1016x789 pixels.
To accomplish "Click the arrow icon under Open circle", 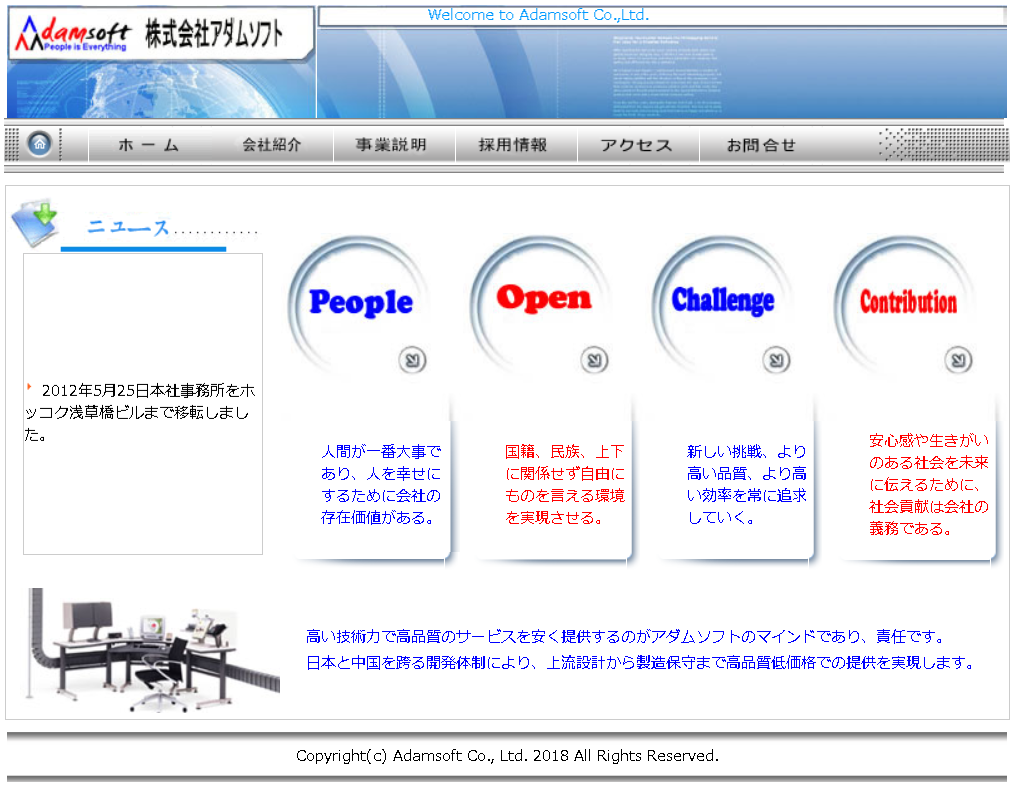I will (x=594, y=360).
